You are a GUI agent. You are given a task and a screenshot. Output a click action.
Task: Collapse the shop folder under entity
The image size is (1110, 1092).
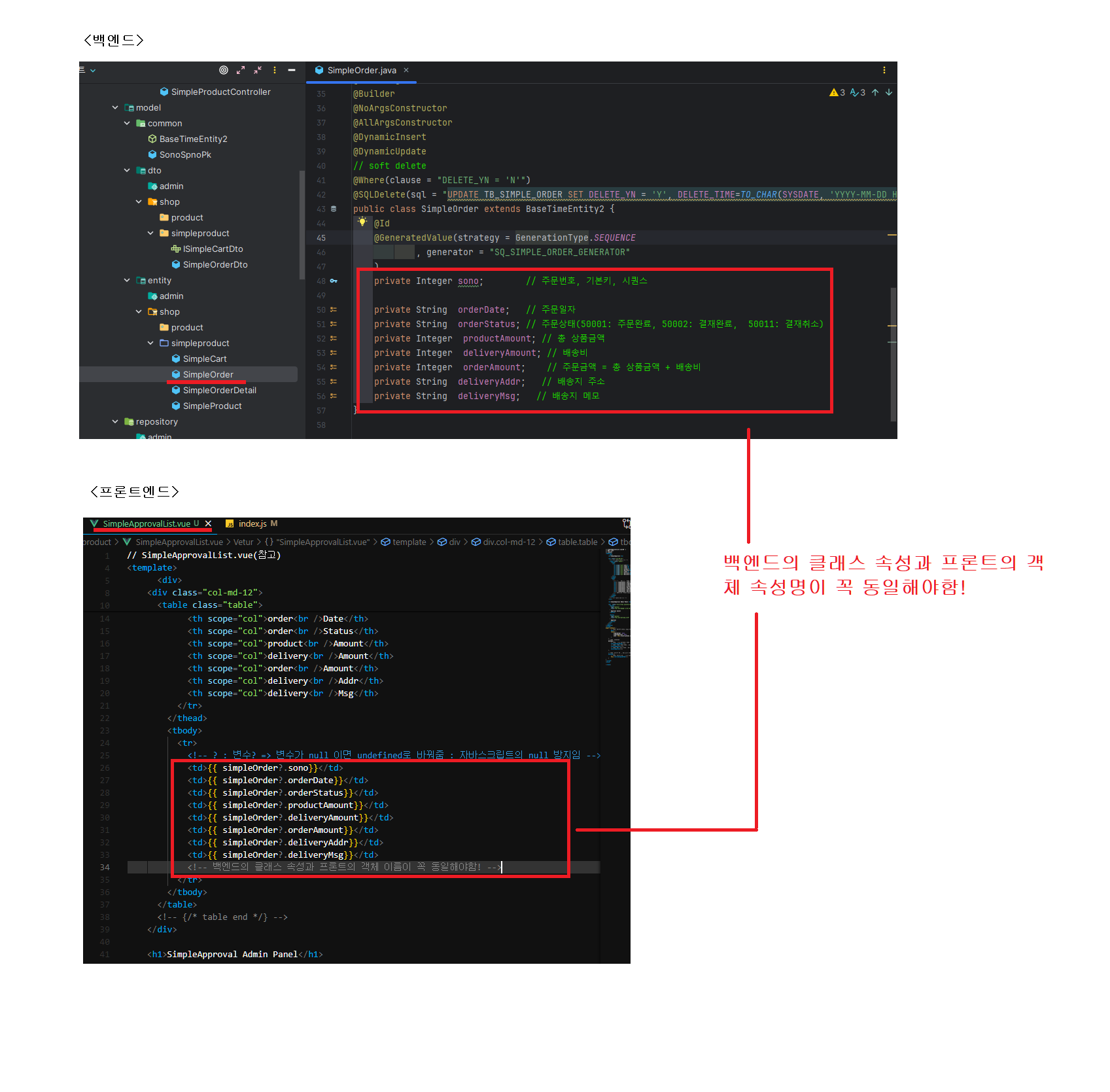click(x=139, y=311)
